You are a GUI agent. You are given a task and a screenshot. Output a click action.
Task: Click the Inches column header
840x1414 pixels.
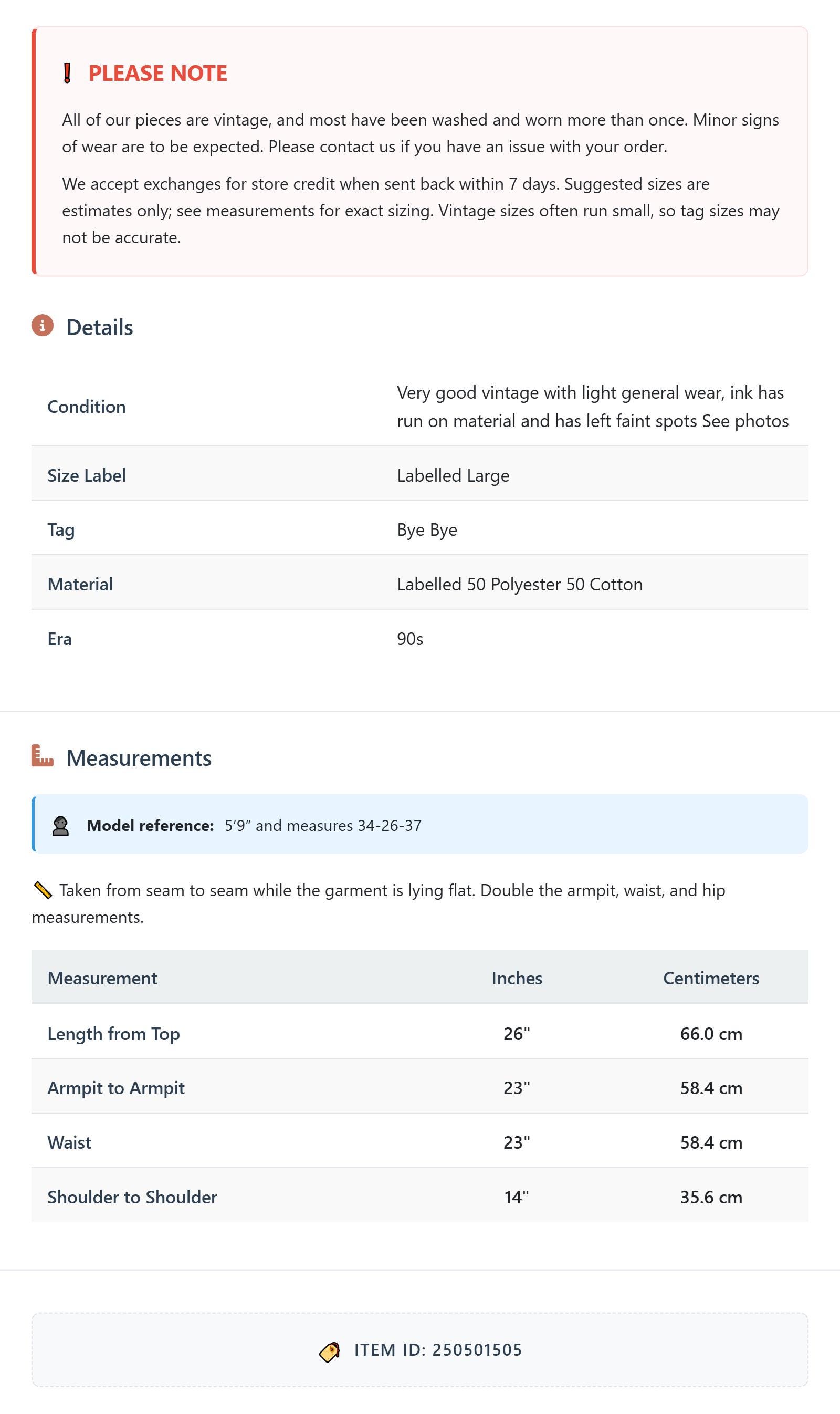point(517,978)
